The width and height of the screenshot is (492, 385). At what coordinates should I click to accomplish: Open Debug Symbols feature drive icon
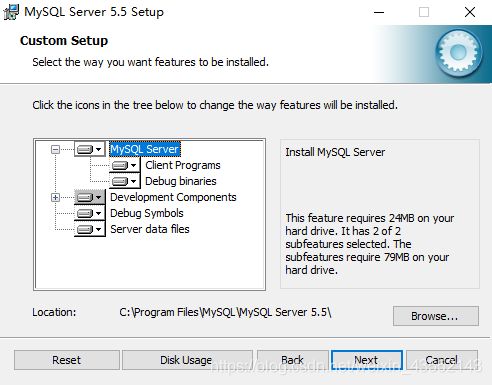coord(89,213)
